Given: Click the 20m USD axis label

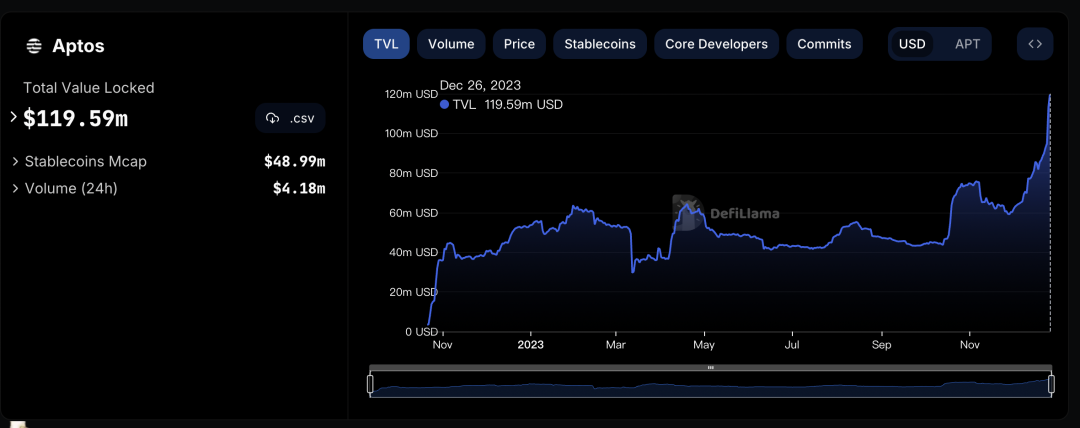Looking at the screenshot, I should (x=413, y=292).
